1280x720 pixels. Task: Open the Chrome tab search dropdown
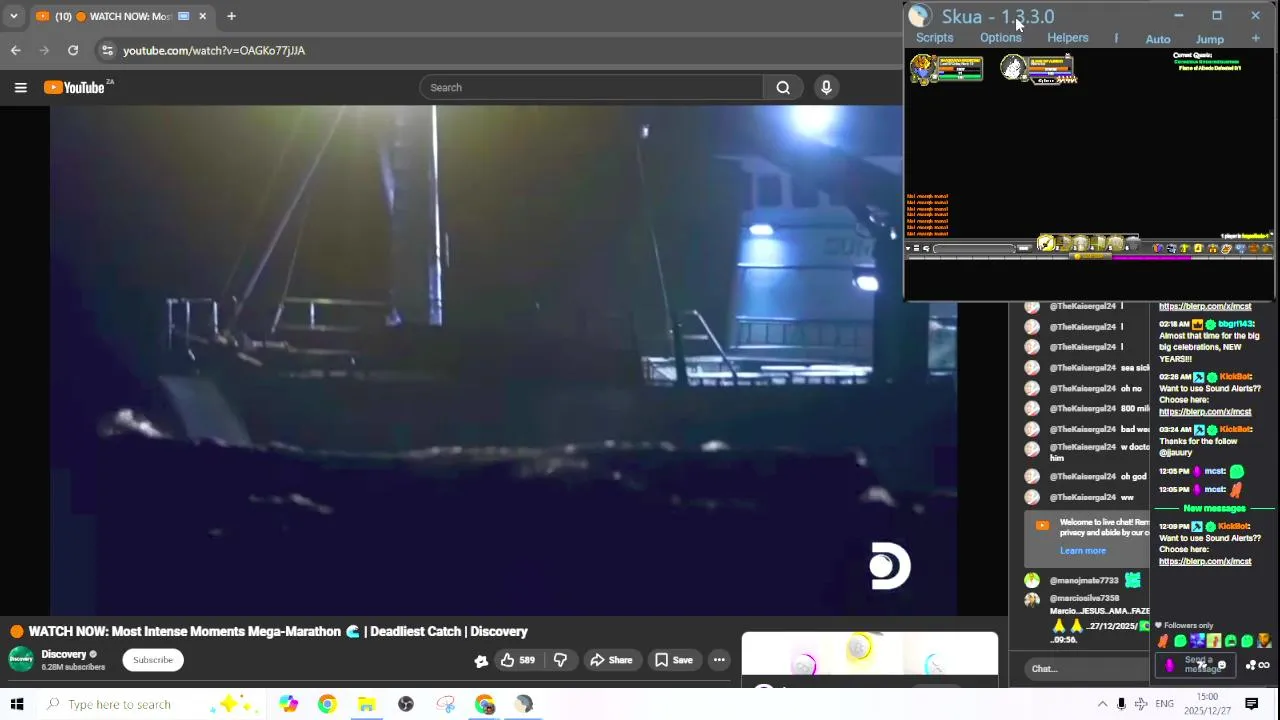[13, 16]
